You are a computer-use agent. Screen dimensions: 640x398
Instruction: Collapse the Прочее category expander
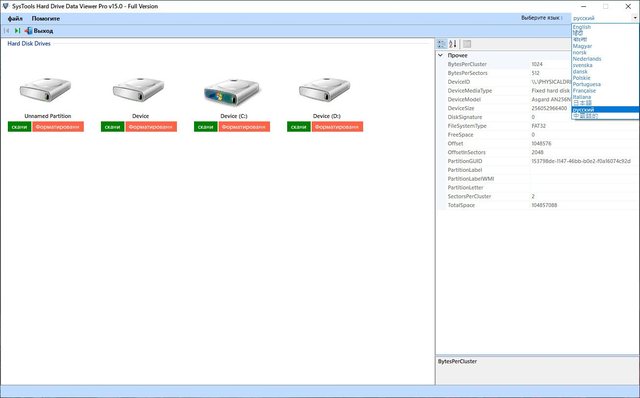pos(440,55)
